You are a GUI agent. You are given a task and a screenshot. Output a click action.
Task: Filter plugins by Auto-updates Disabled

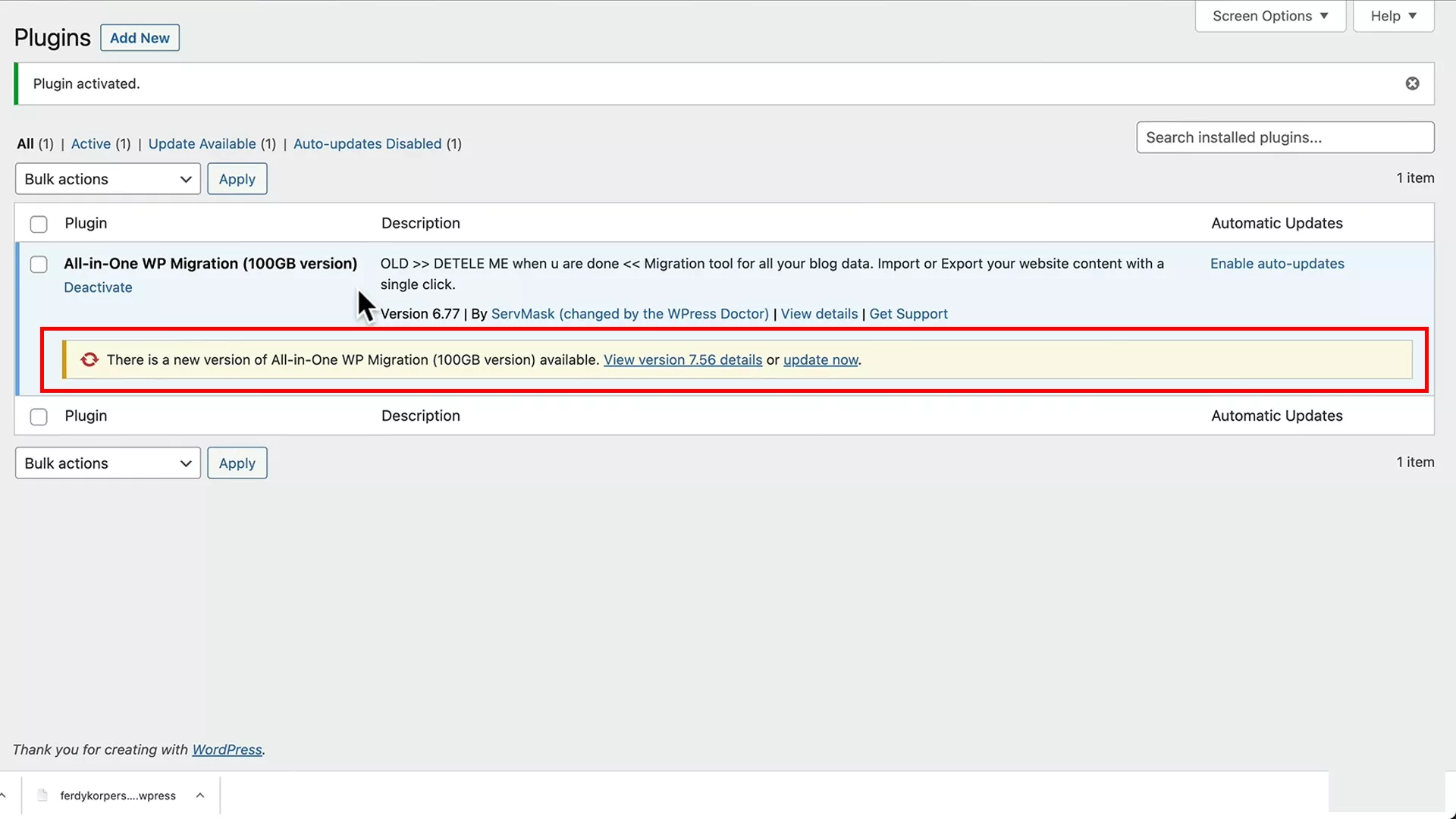tap(368, 143)
